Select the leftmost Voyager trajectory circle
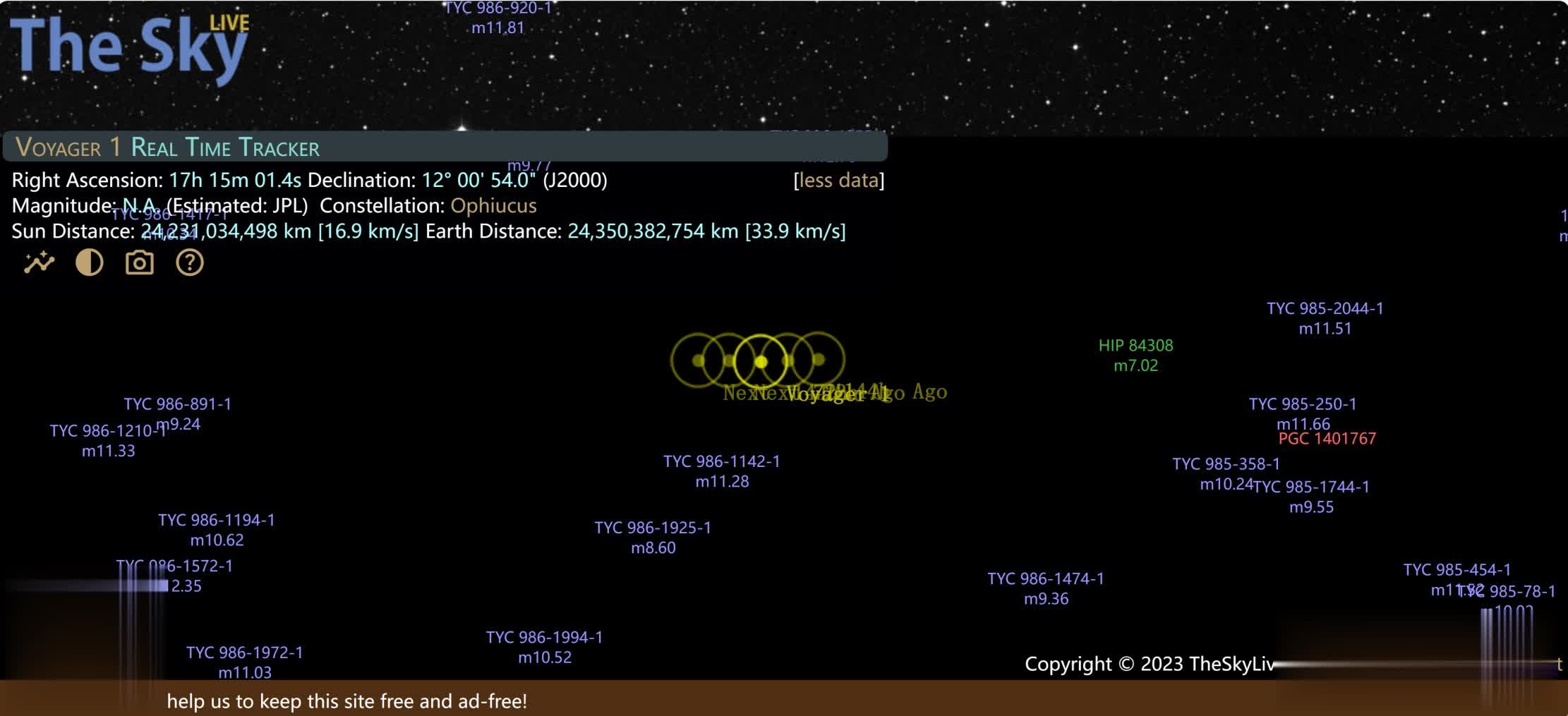The height and width of the screenshot is (716, 1568). click(x=698, y=360)
